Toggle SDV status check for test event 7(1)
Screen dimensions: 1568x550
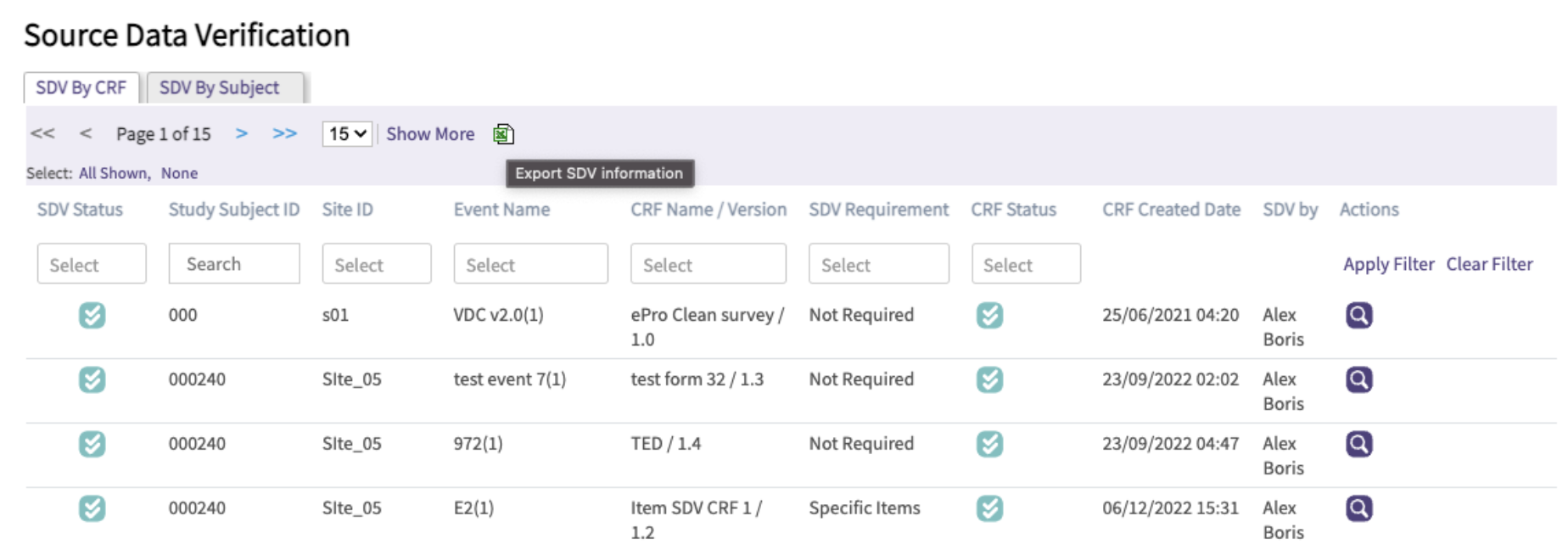(92, 380)
